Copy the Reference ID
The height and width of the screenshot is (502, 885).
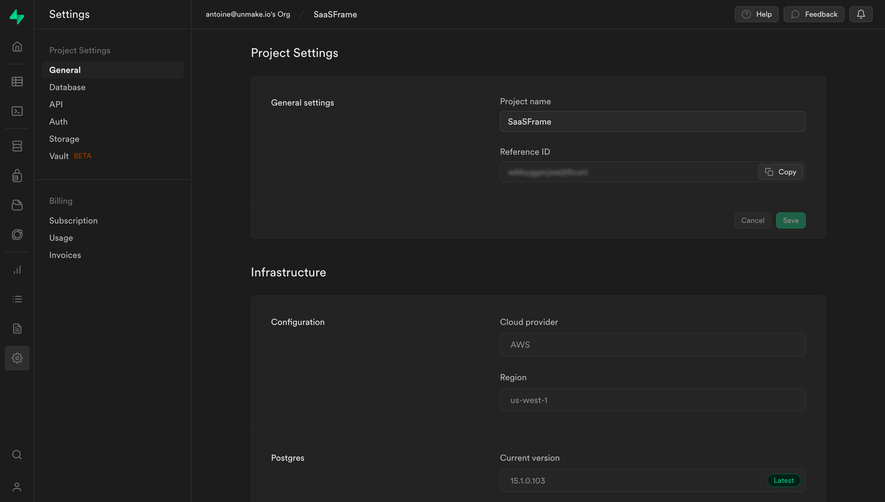click(781, 172)
